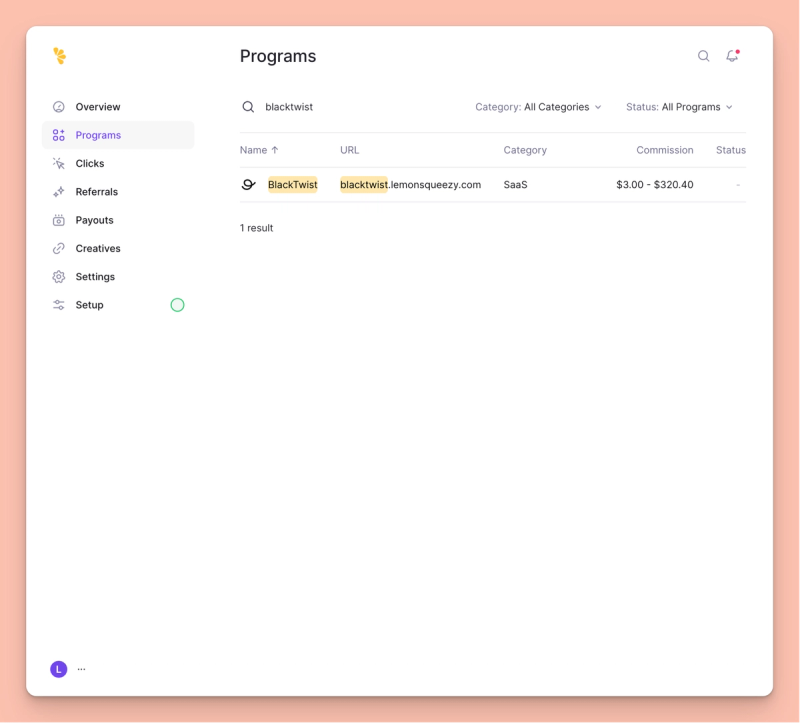Click the Payouts wallet icon
Viewport: 800px width, 723px height.
click(x=59, y=220)
